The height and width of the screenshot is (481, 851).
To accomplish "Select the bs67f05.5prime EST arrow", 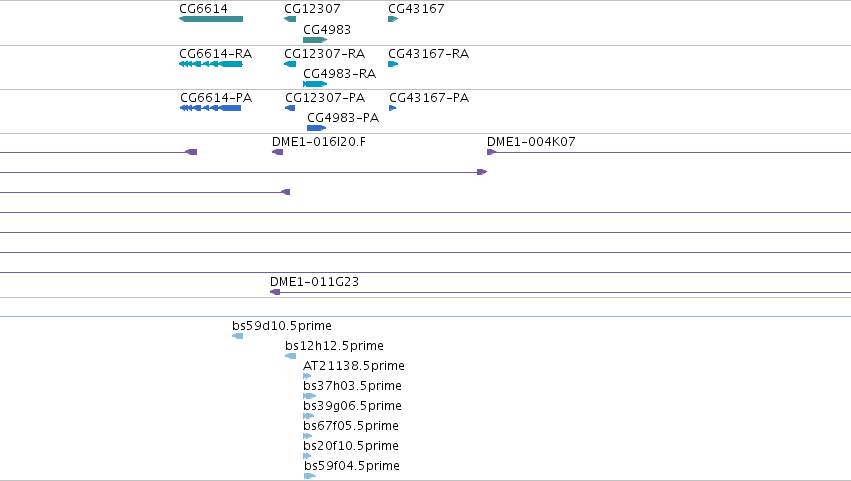I will 308,436.
